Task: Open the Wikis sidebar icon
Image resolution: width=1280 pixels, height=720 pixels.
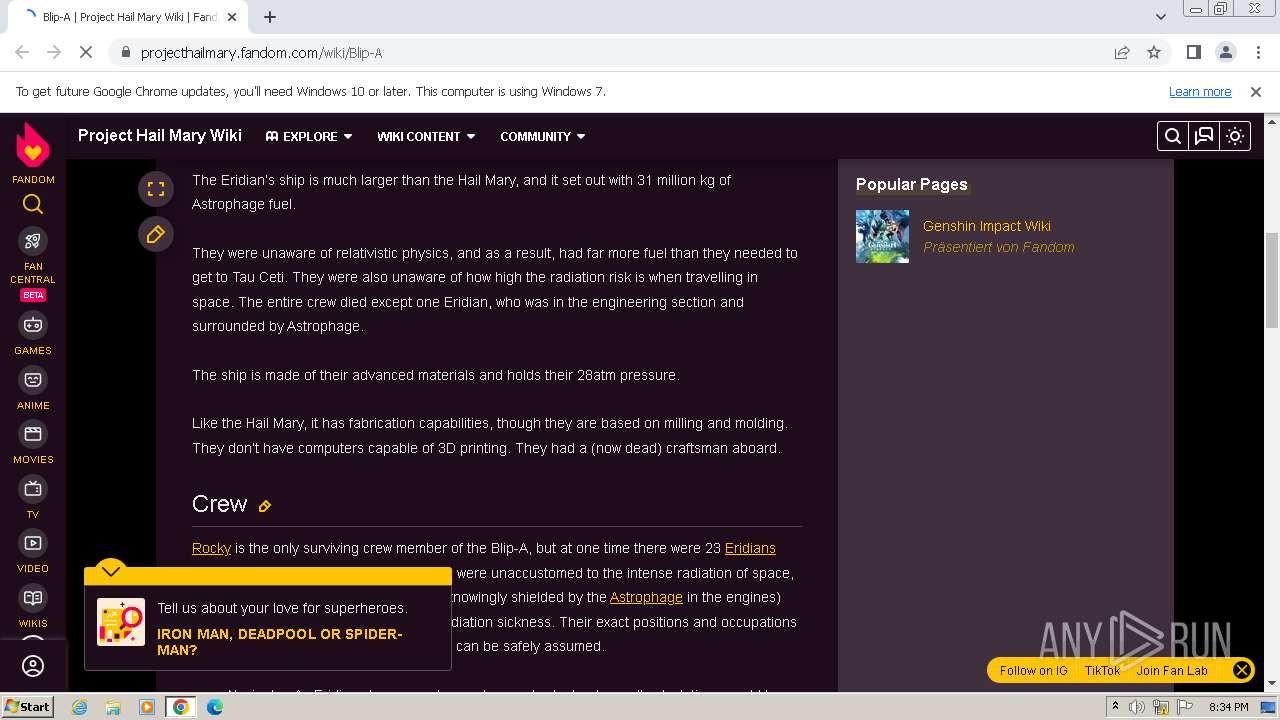Action: pos(33,598)
